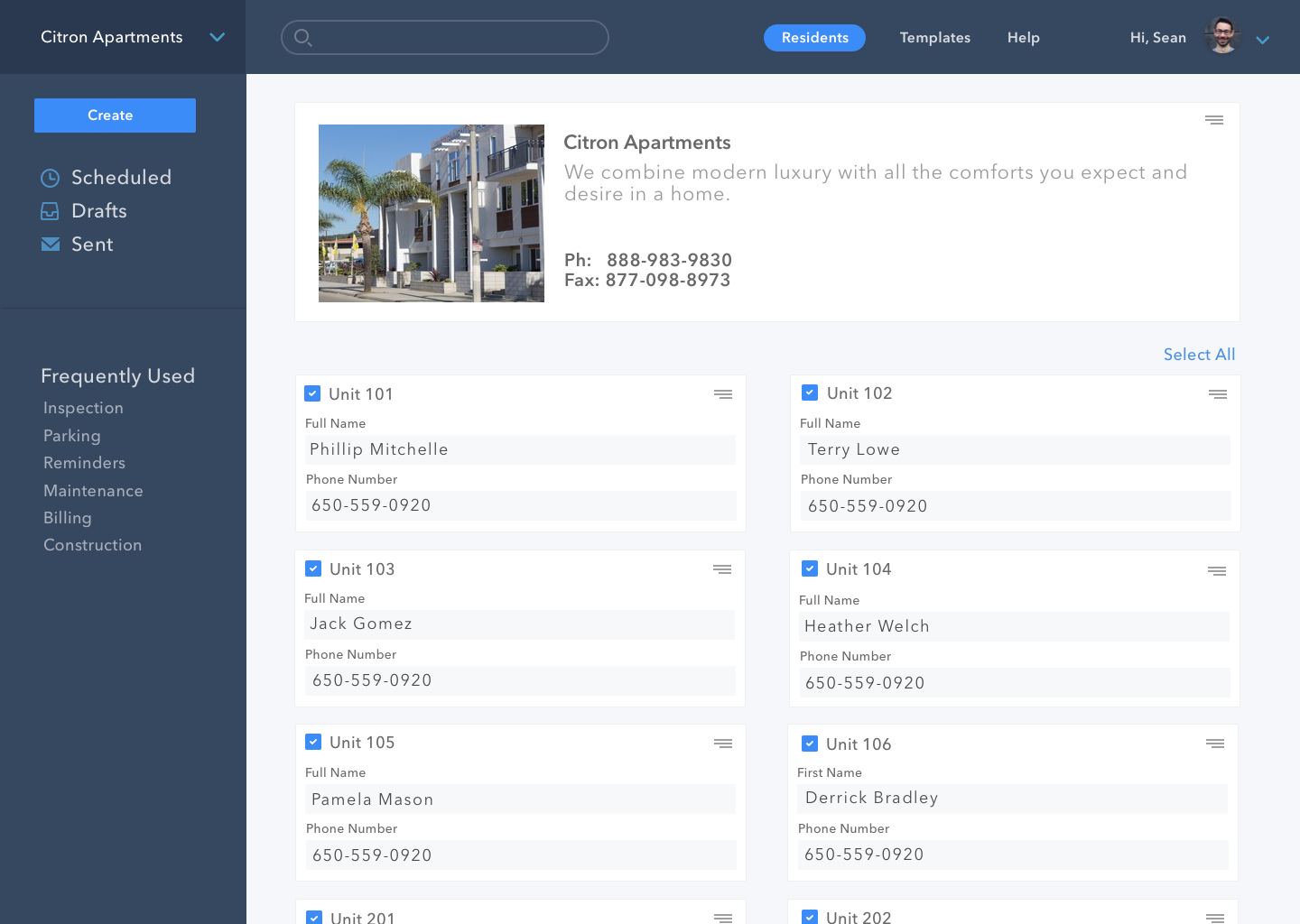The width and height of the screenshot is (1300, 924).
Task: Expand the Citron Apartments property dropdown
Action: (217, 37)
